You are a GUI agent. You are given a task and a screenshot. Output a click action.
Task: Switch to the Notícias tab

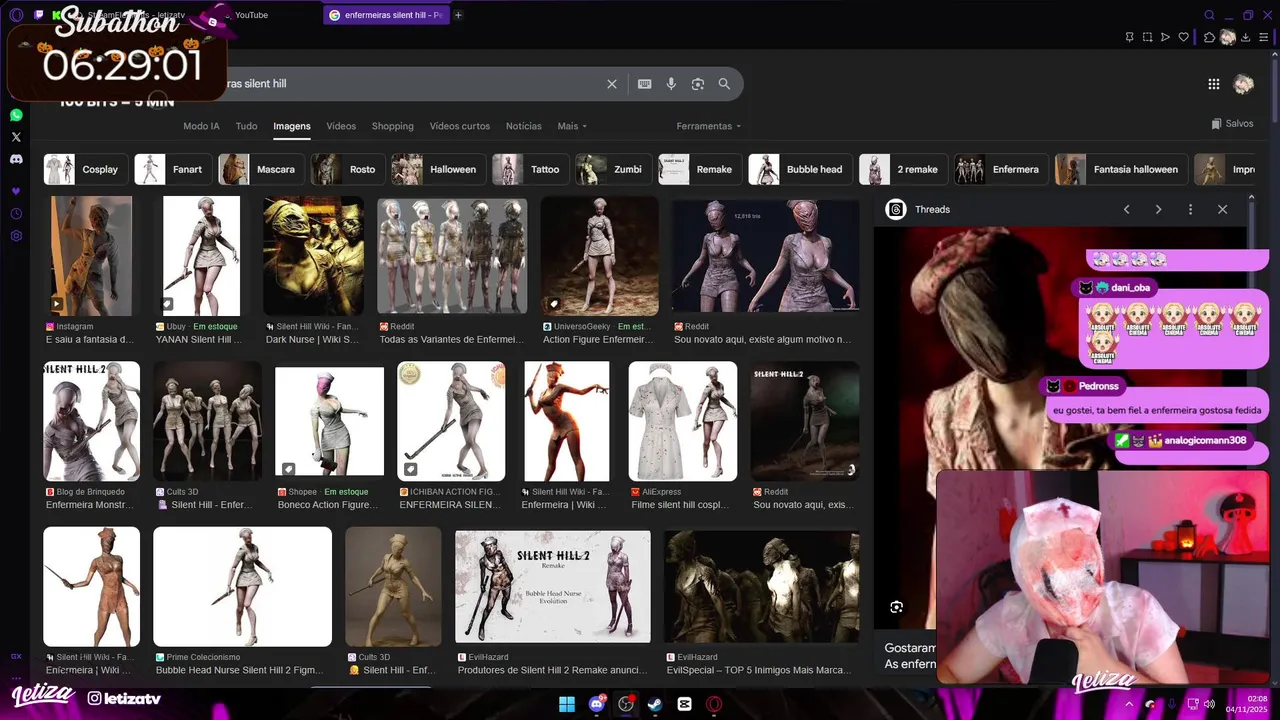(523, 126)
